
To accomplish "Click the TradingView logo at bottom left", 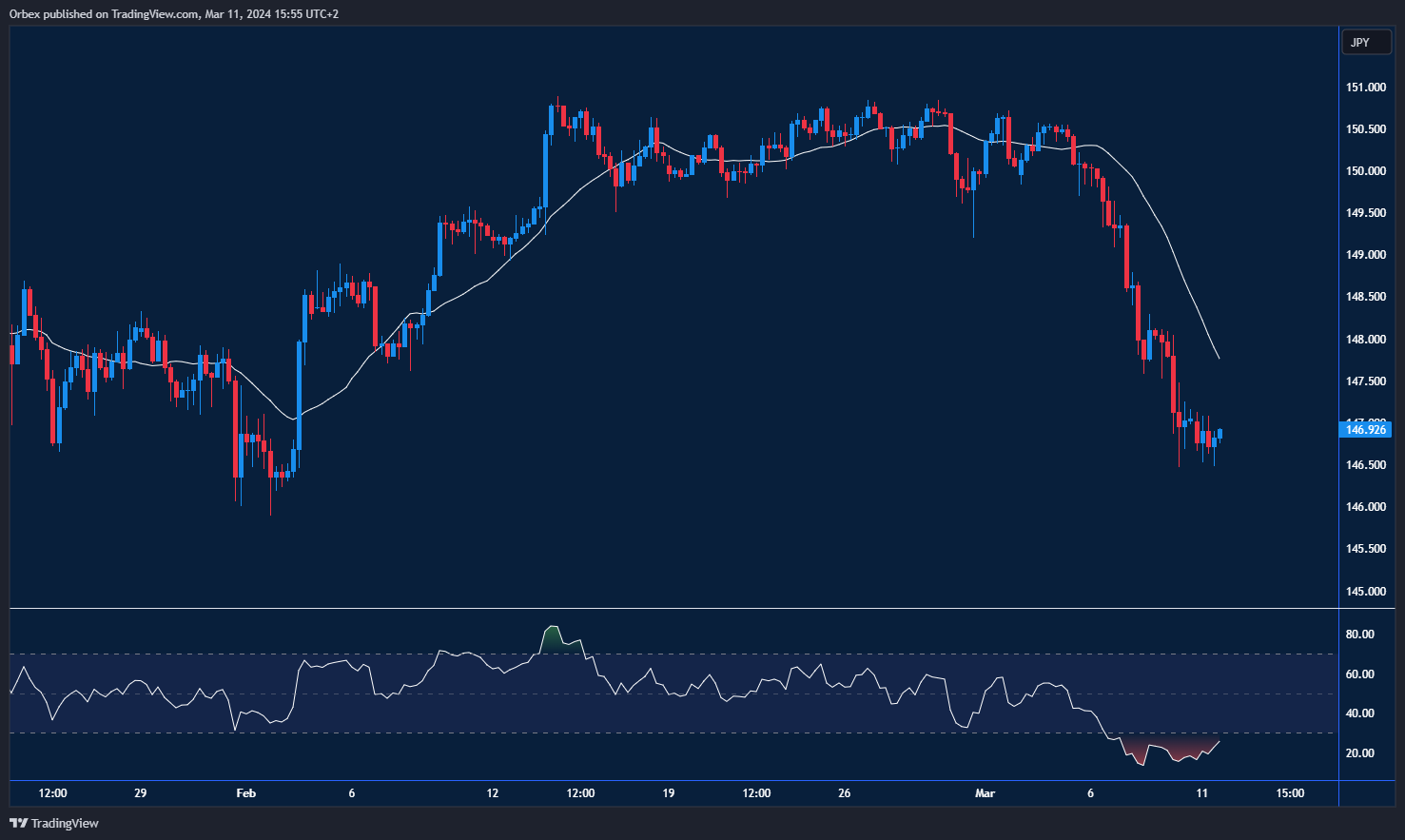I will (x=54, y=823).
